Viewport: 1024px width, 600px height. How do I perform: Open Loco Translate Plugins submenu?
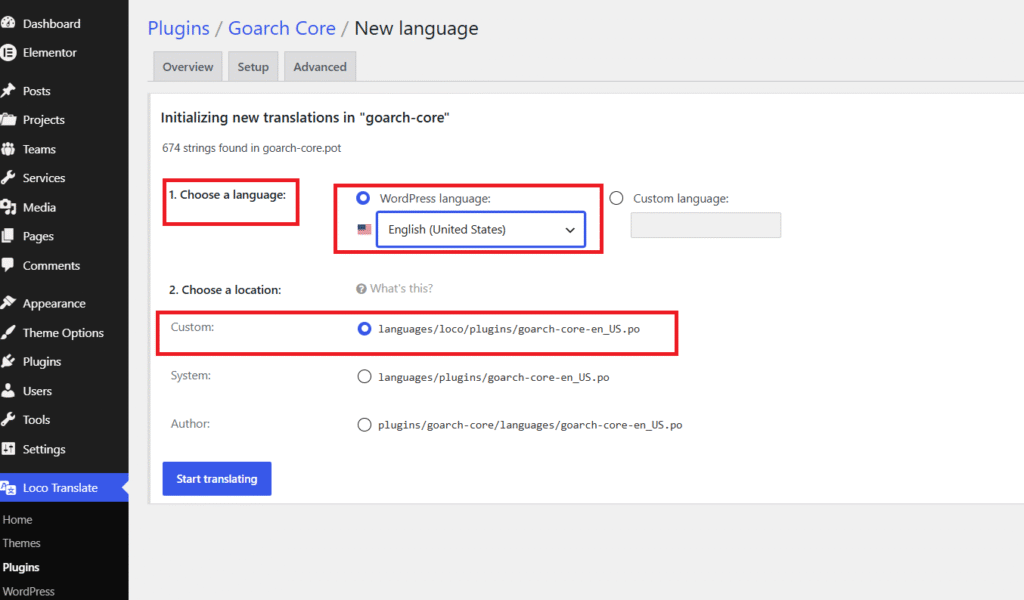21,567
